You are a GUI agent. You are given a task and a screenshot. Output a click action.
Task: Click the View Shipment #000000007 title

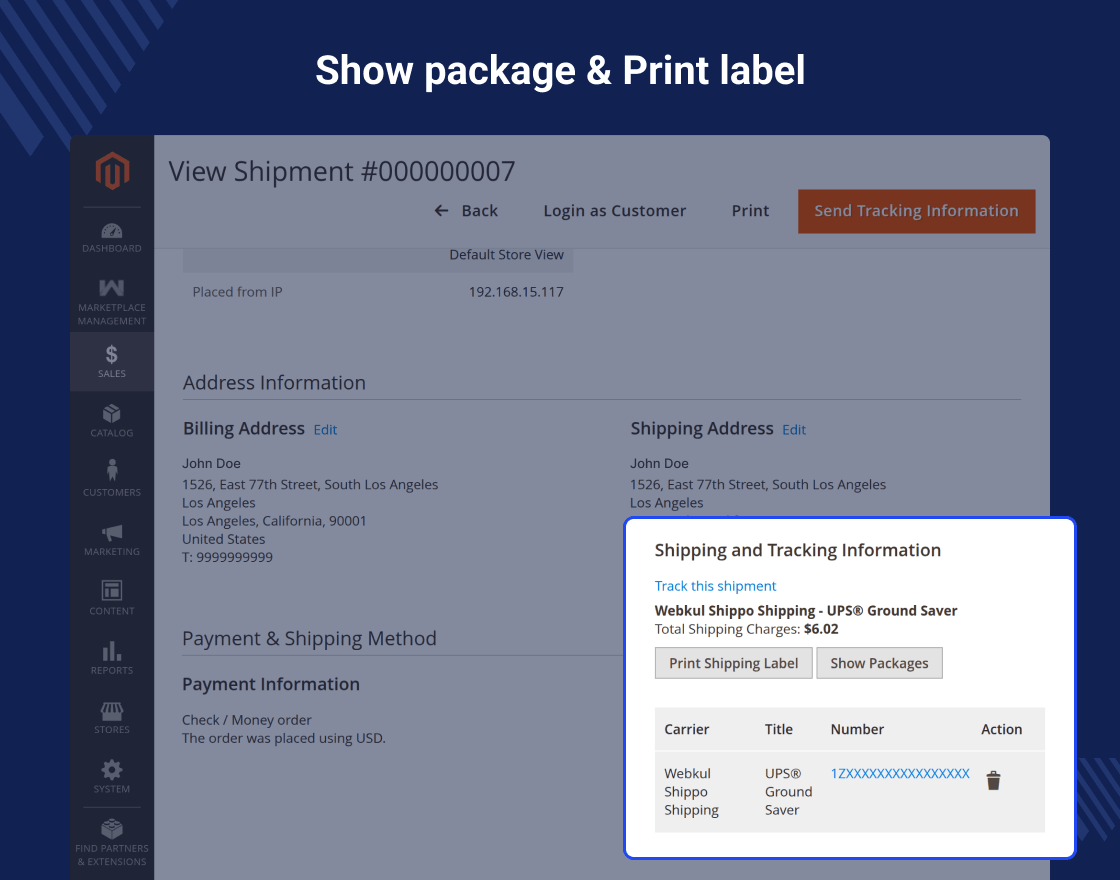342,171
